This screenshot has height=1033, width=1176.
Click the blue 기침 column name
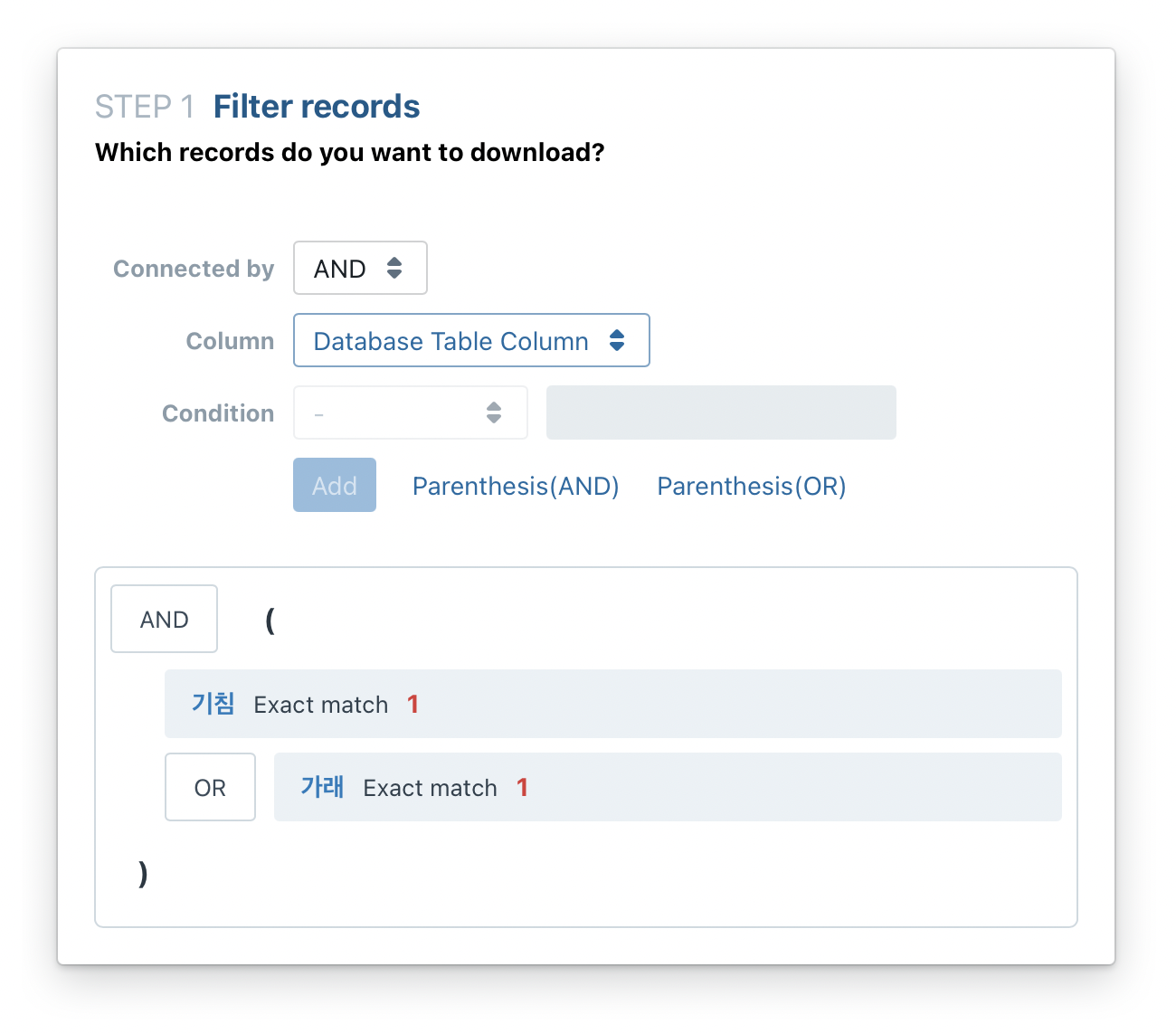pyautogui.click(x=213, y=704)
